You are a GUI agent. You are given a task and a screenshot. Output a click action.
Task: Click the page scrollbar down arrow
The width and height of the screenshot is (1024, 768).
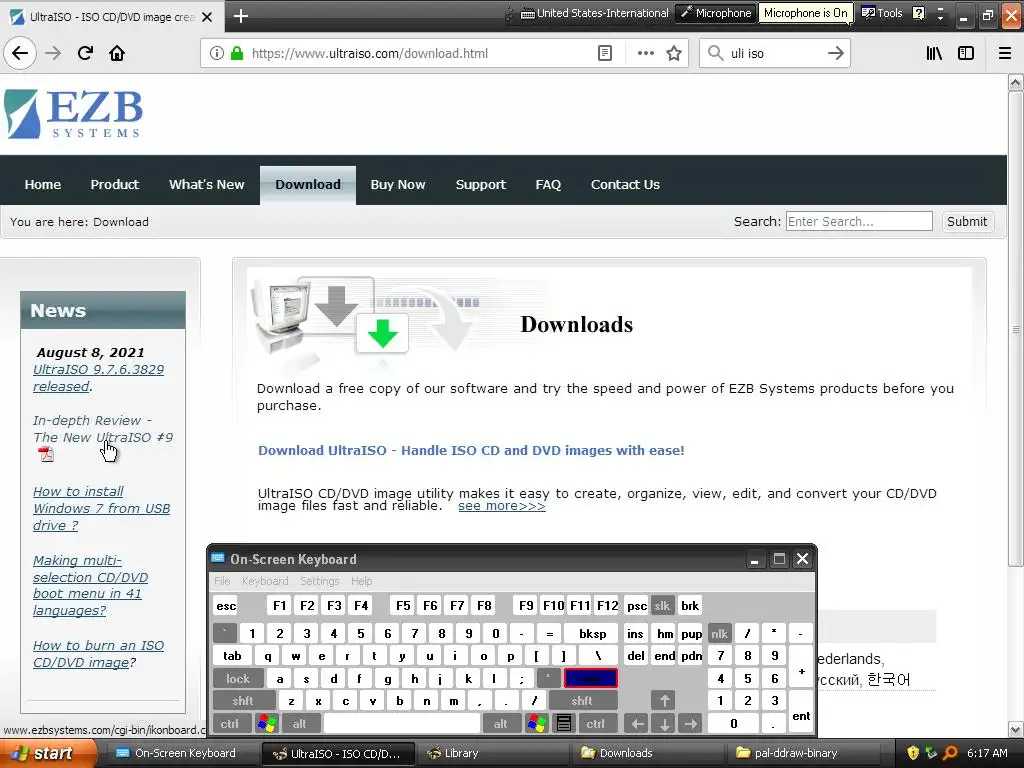(x=1016, y=729)
